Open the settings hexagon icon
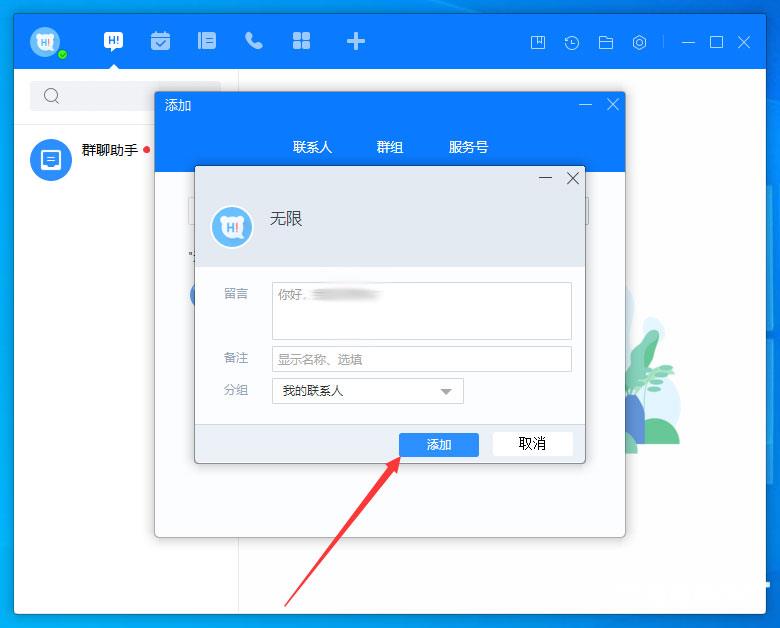 click(x=639, y=42)
